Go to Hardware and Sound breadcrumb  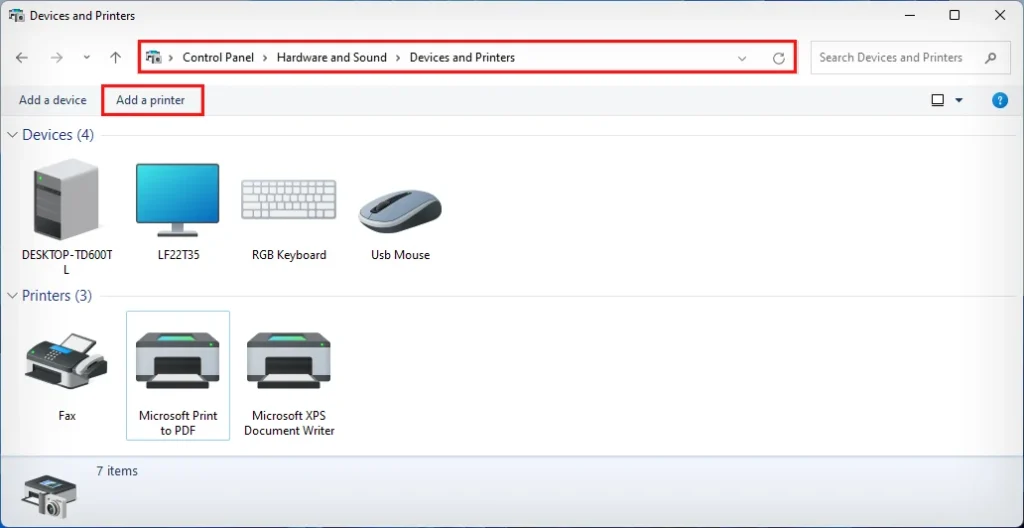pos(331,58)
